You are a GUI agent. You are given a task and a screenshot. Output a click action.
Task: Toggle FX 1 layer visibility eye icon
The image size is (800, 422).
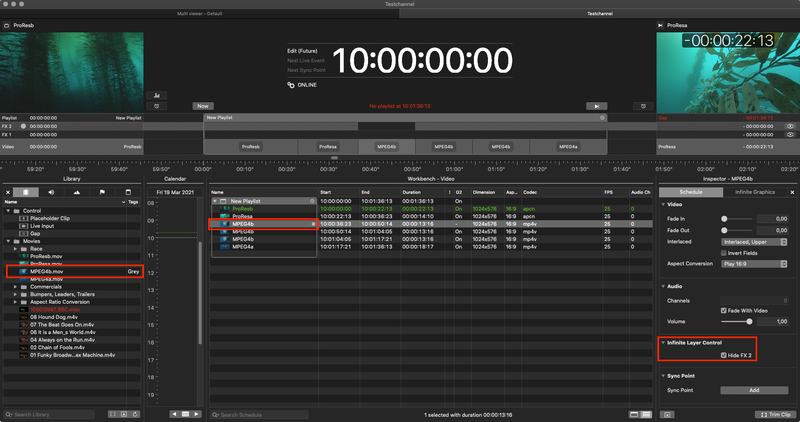(790, 135)
